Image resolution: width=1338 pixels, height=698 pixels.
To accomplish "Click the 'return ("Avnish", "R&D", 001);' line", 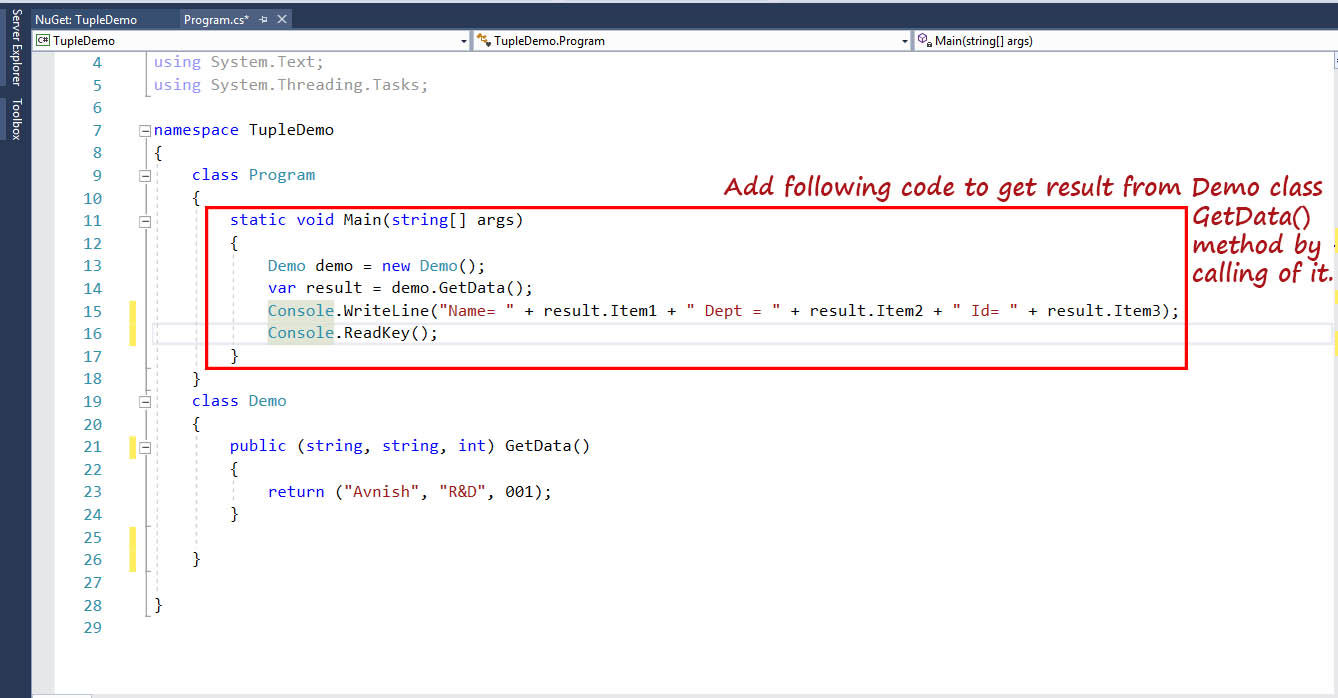I will [410, 492].
